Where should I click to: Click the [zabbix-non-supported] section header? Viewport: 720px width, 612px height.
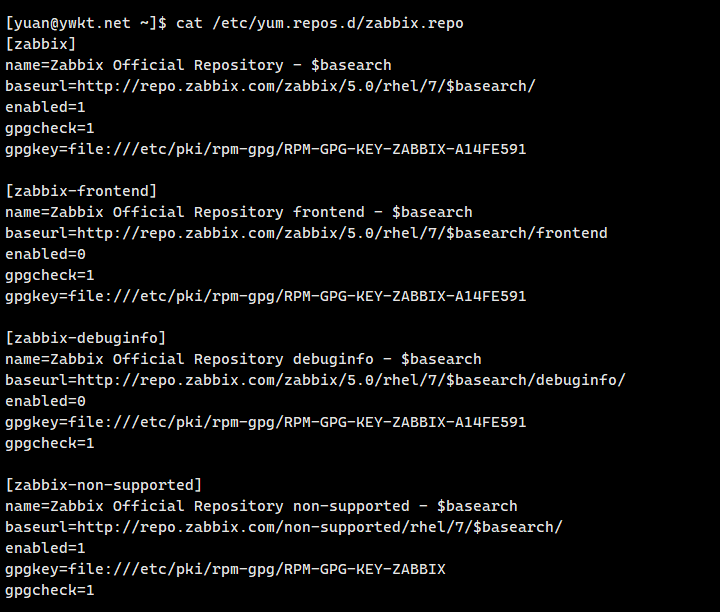coord(103,485)
